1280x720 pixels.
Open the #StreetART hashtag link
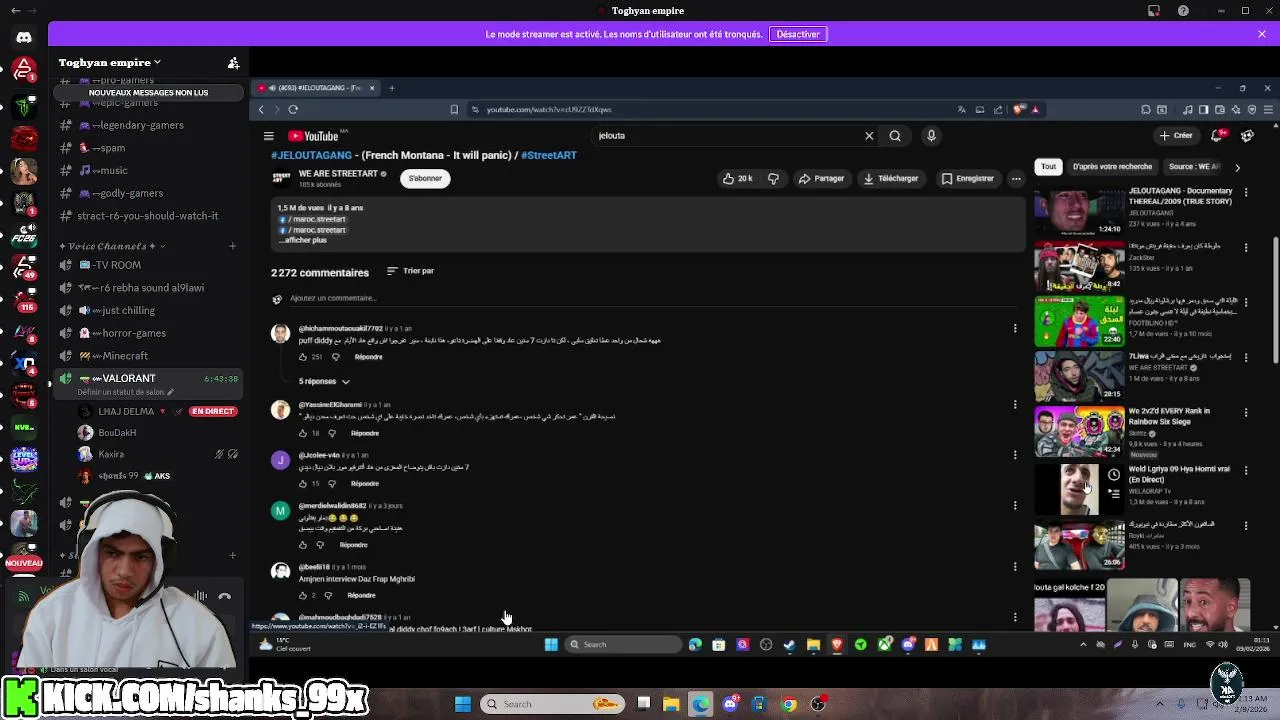tap(549, 155)
